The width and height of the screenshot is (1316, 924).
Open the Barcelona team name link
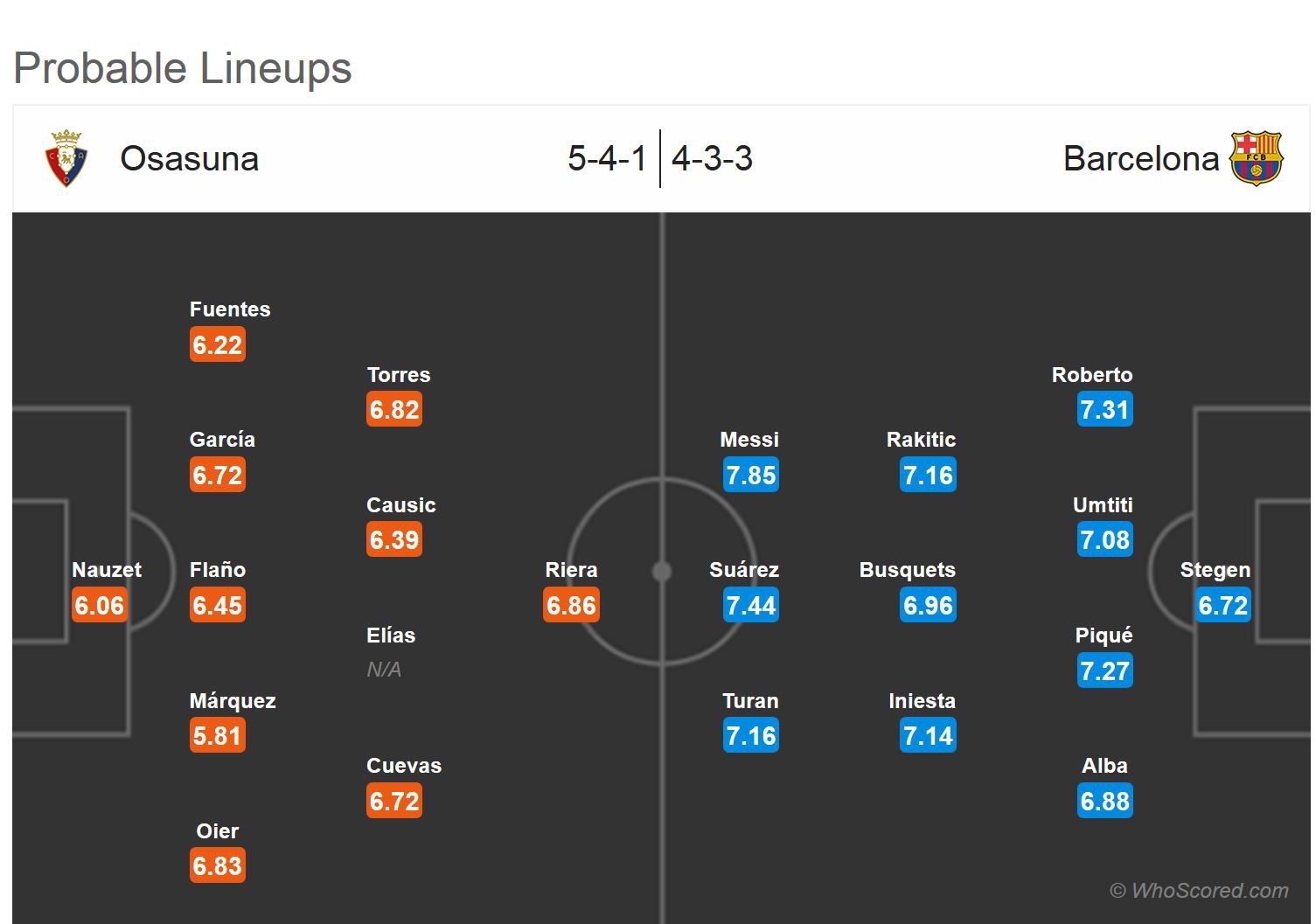point(1140,159)
